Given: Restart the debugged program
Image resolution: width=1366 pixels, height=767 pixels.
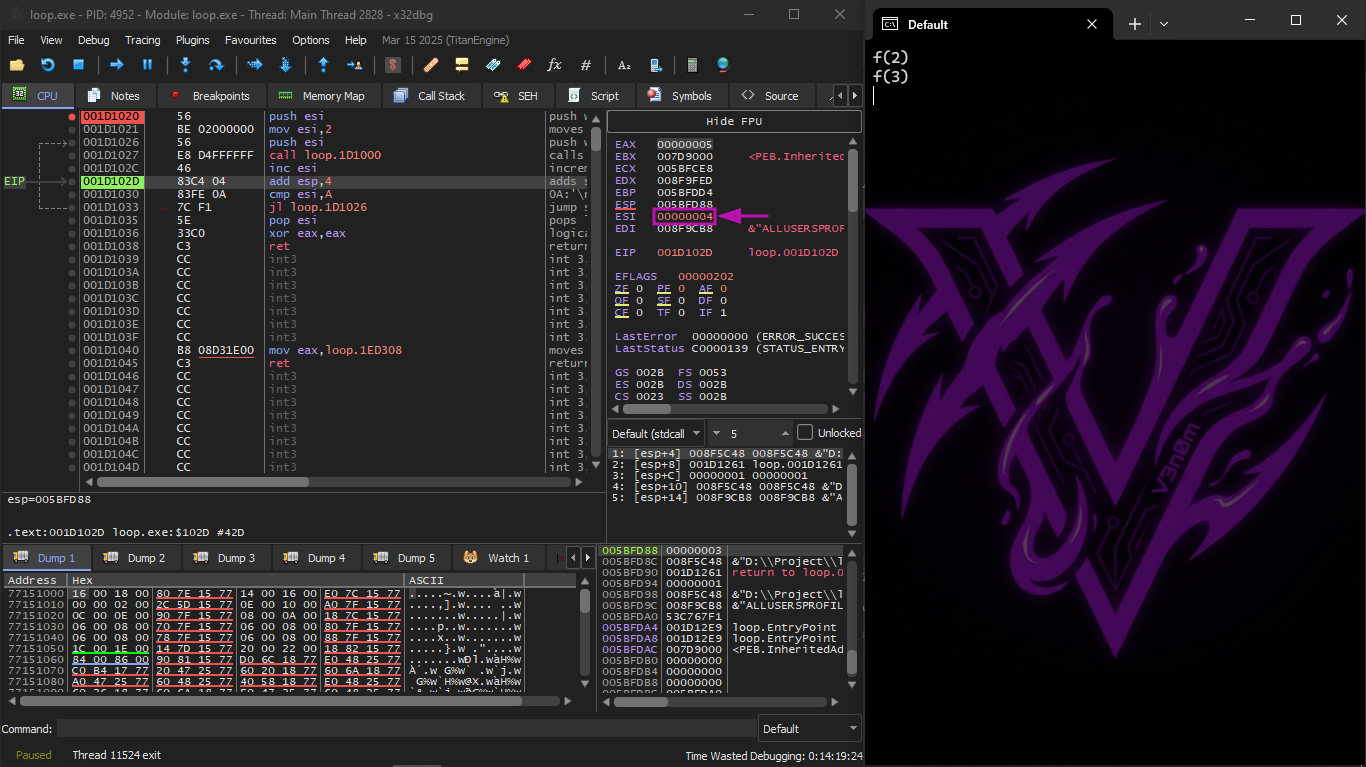Looking at the screenshot, I should (x=47, y=65).
